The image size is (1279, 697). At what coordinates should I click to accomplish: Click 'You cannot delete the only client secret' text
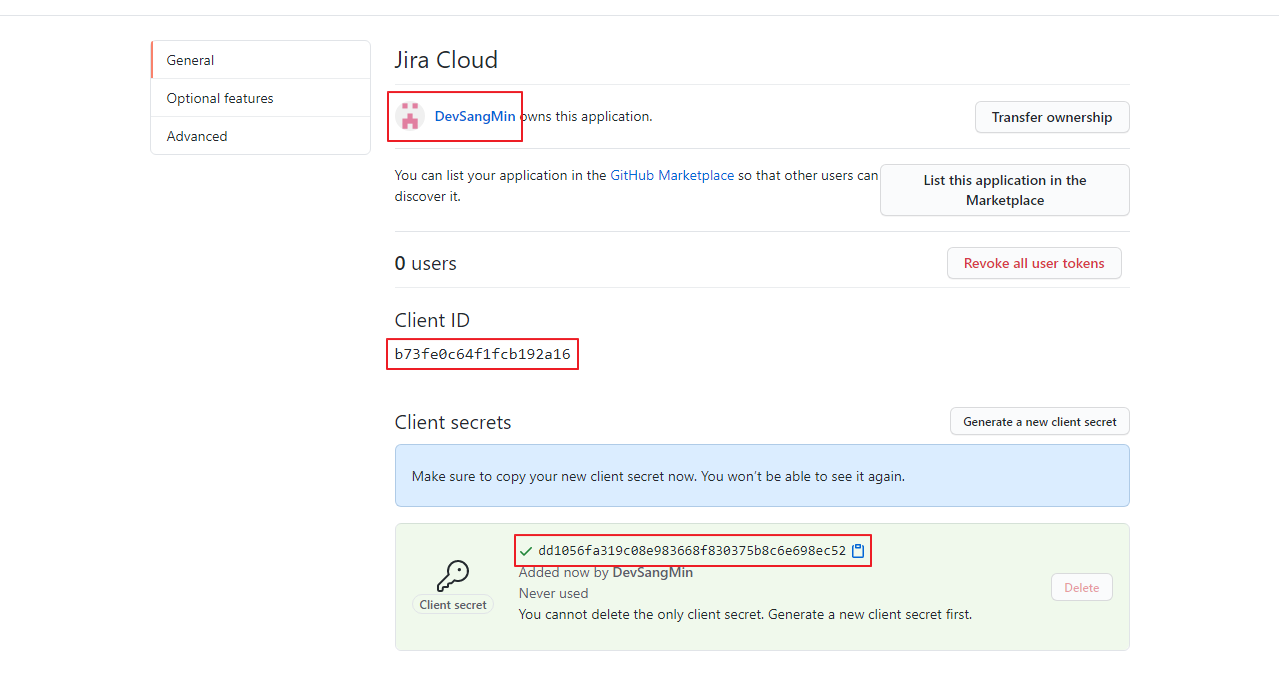tap(745, 614)
